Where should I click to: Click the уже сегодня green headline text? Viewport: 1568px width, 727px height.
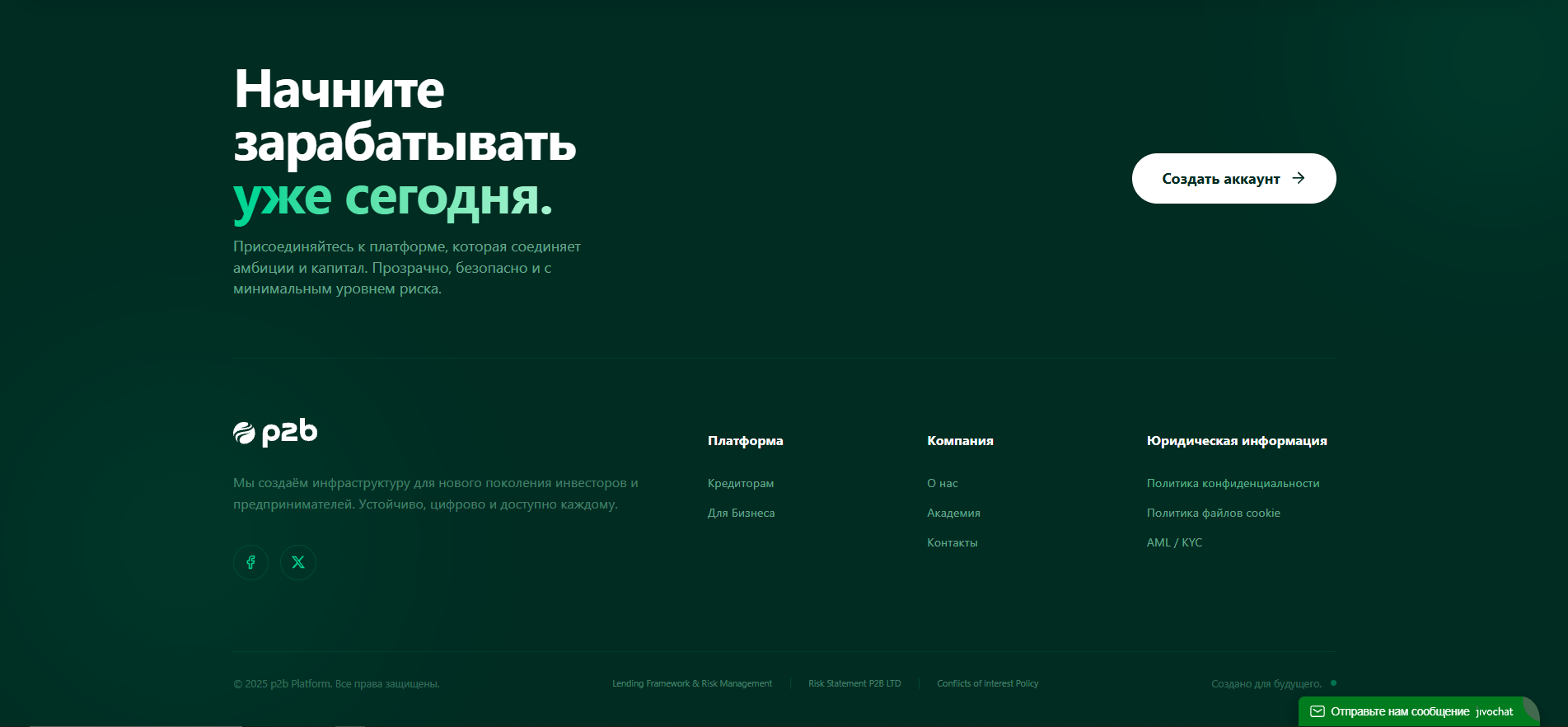(x=393, y=199)
